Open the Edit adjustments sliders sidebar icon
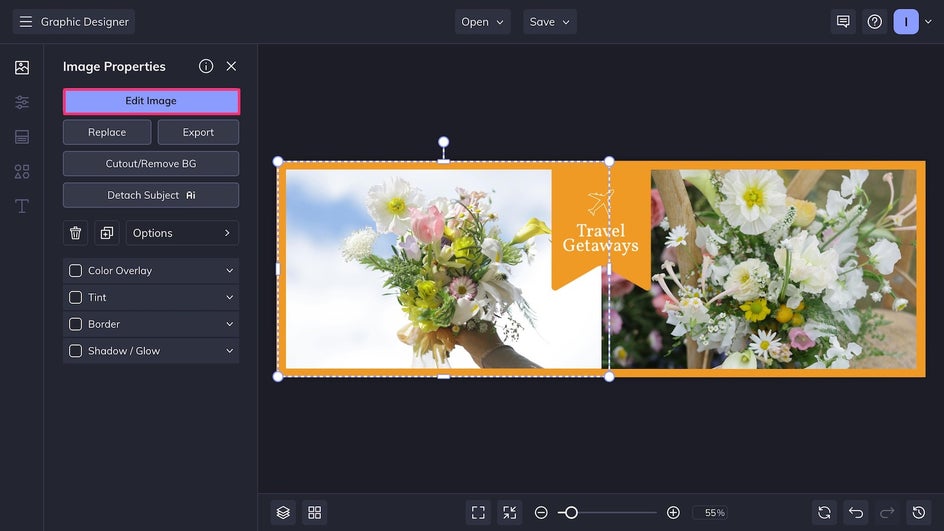 [x=22, y=102]
